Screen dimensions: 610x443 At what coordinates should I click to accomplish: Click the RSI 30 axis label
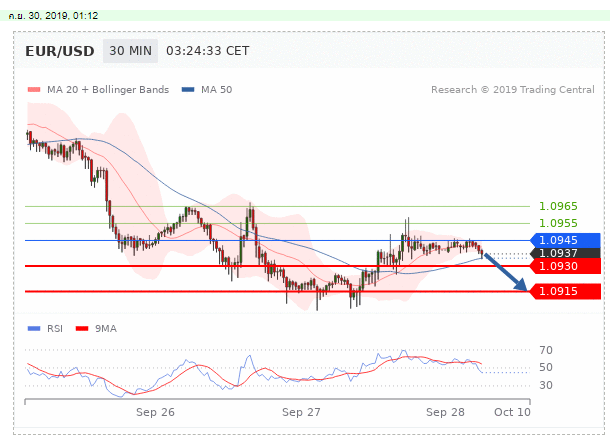[x=546, y=385]
